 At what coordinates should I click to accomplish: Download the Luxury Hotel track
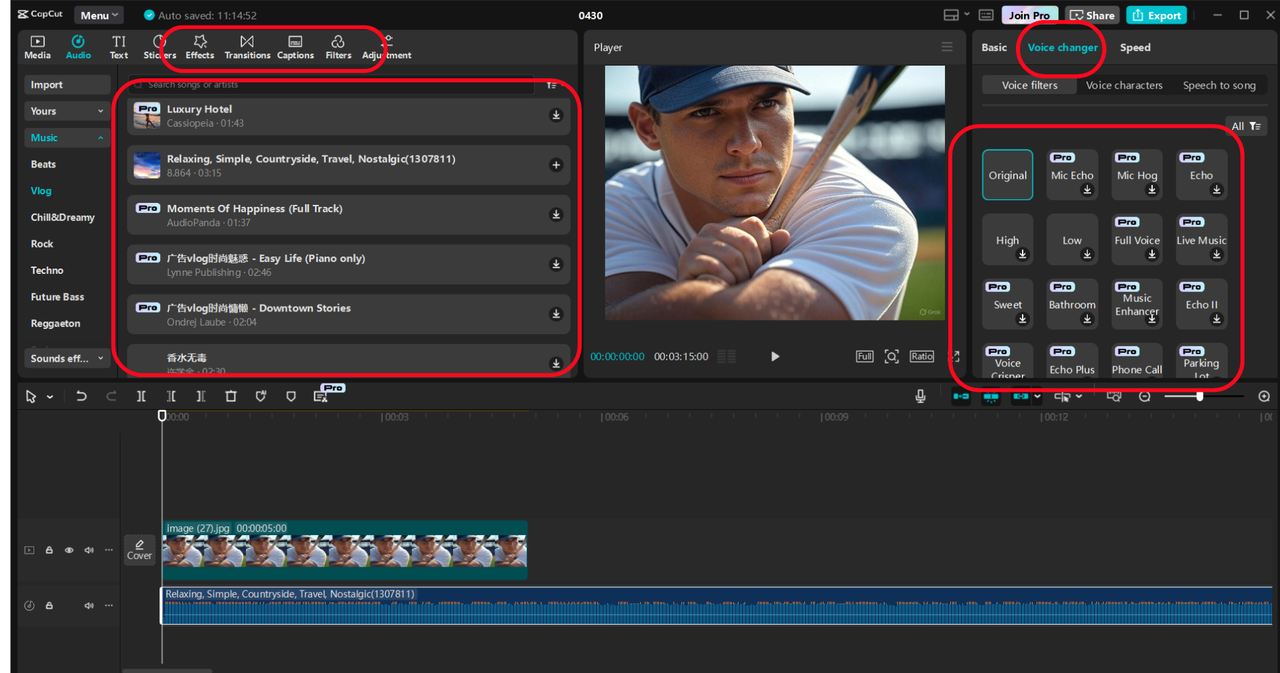pos(556,115)
